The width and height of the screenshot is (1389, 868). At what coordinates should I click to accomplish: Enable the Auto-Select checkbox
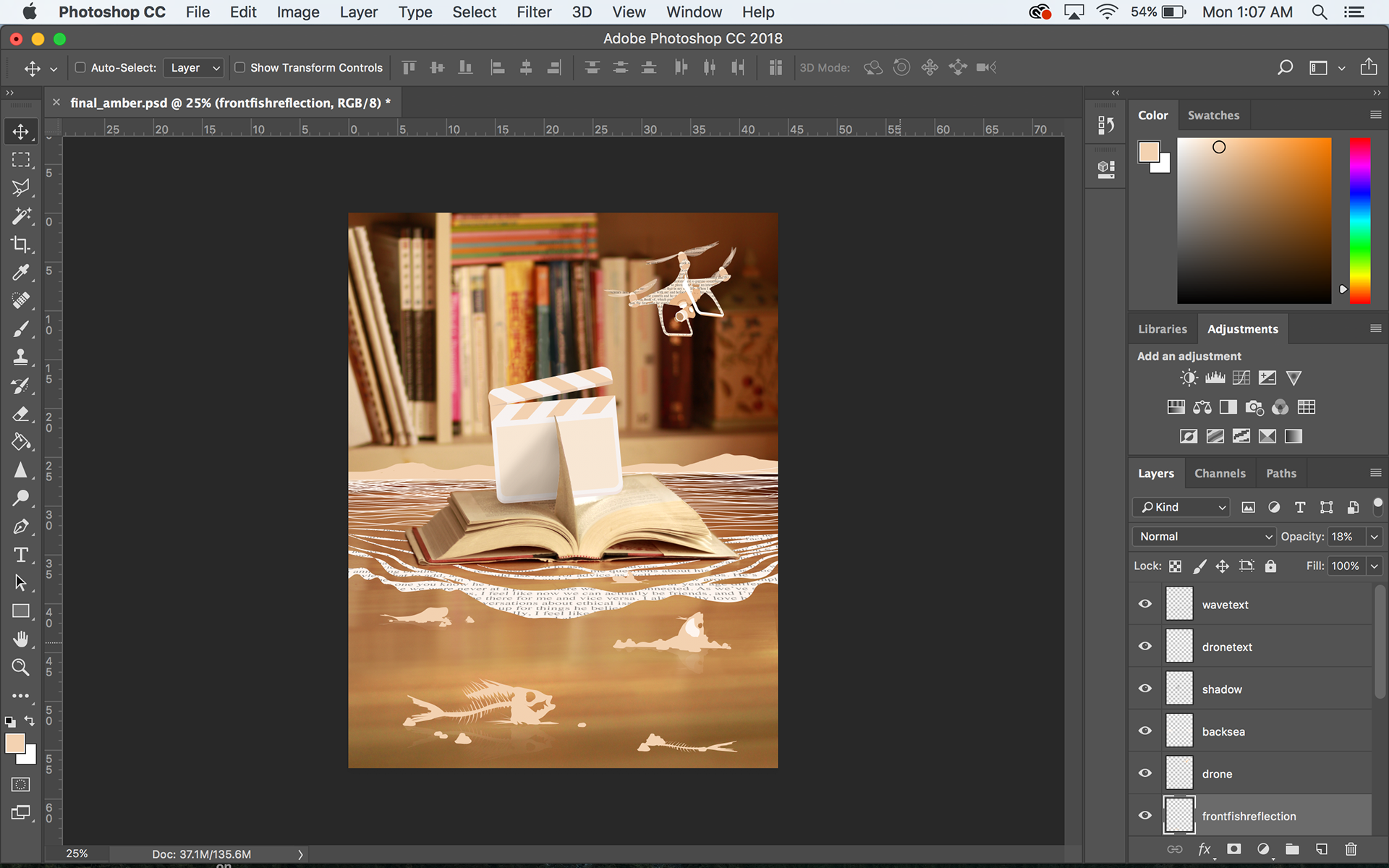coord(80,67)
